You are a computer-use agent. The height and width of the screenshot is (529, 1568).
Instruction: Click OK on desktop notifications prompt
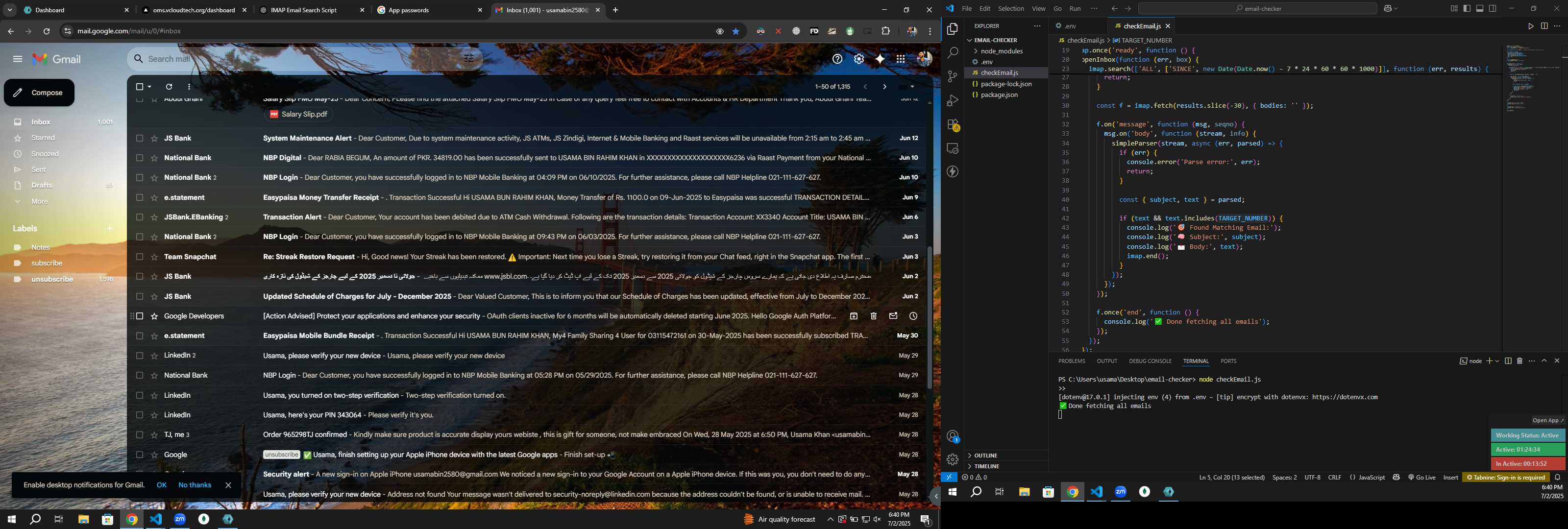point(161,485)
